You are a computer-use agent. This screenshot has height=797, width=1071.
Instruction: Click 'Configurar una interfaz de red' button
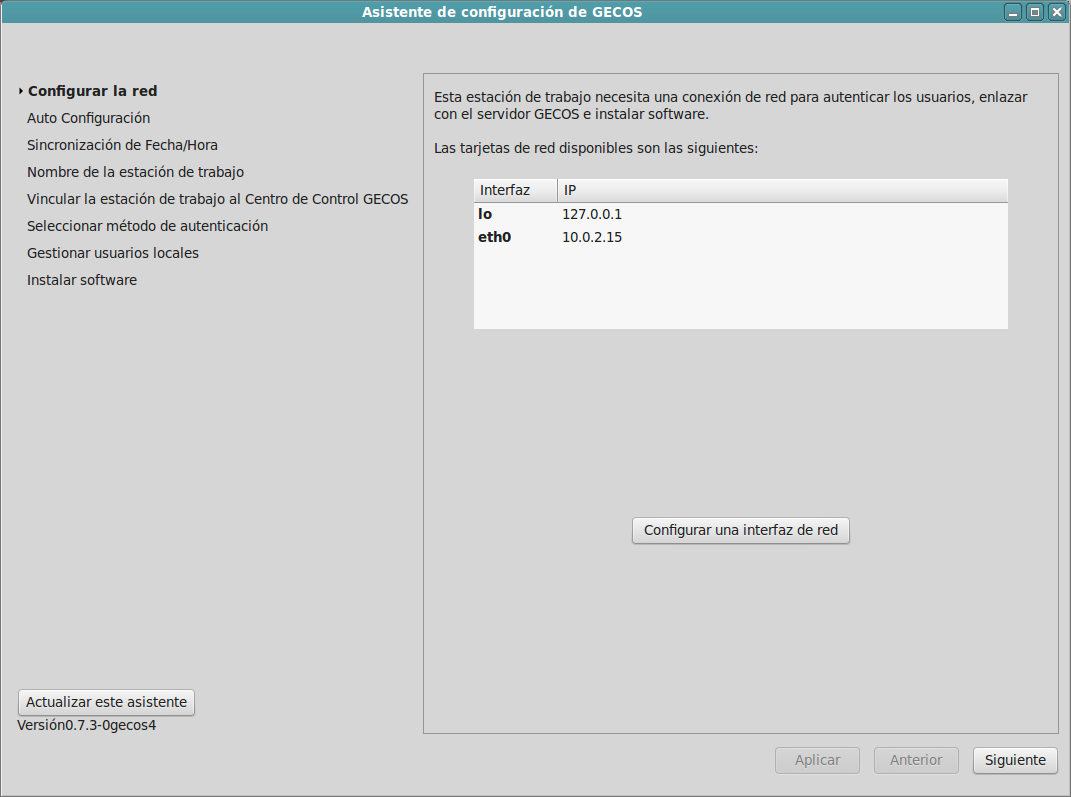pyautogui.click(x=740, y=530)
